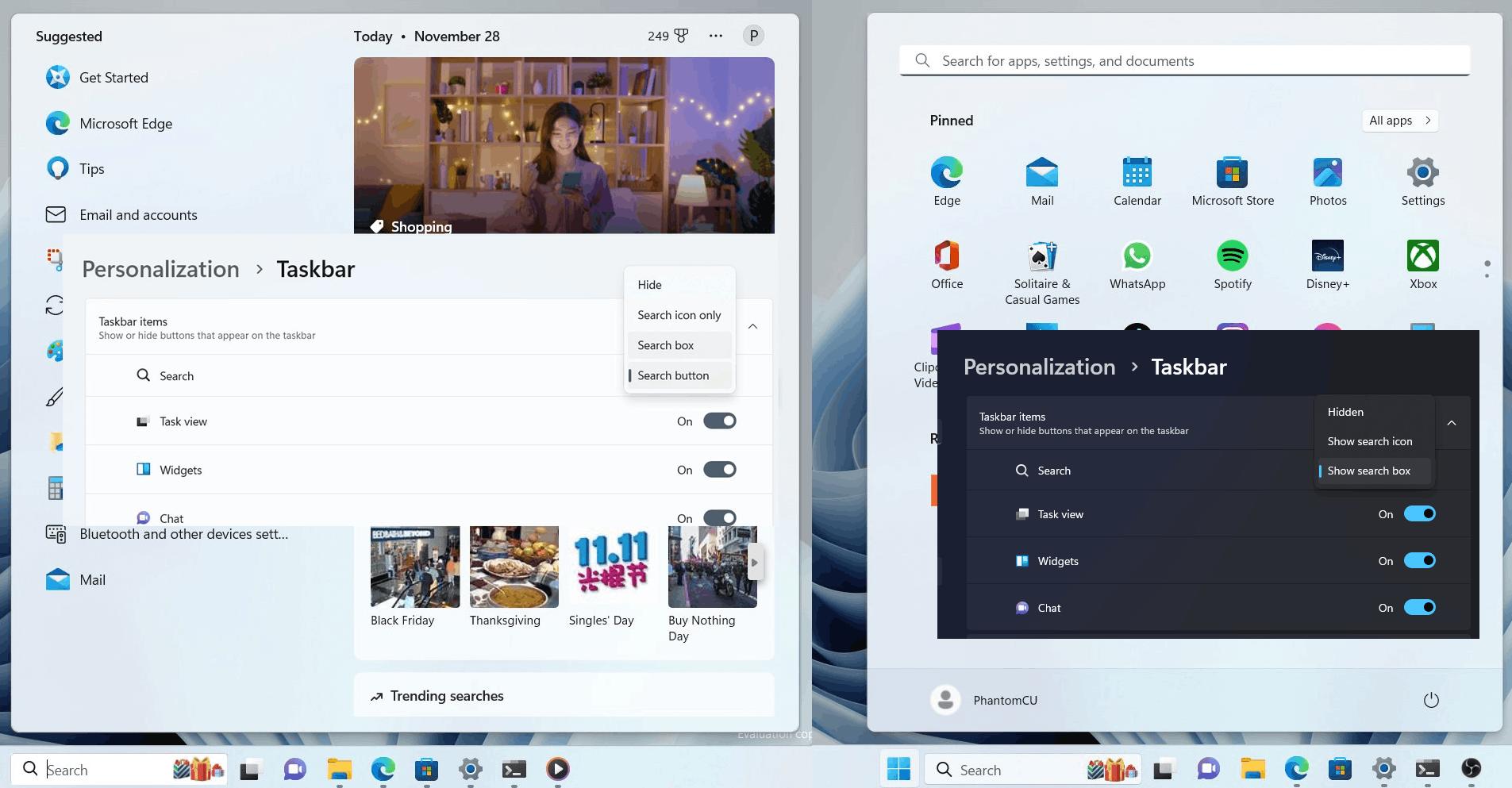Image resolution: width=1512 pixels, height=788 pixels.
Task: Select Hide from the search options menu
Action: tap(648, 284)
